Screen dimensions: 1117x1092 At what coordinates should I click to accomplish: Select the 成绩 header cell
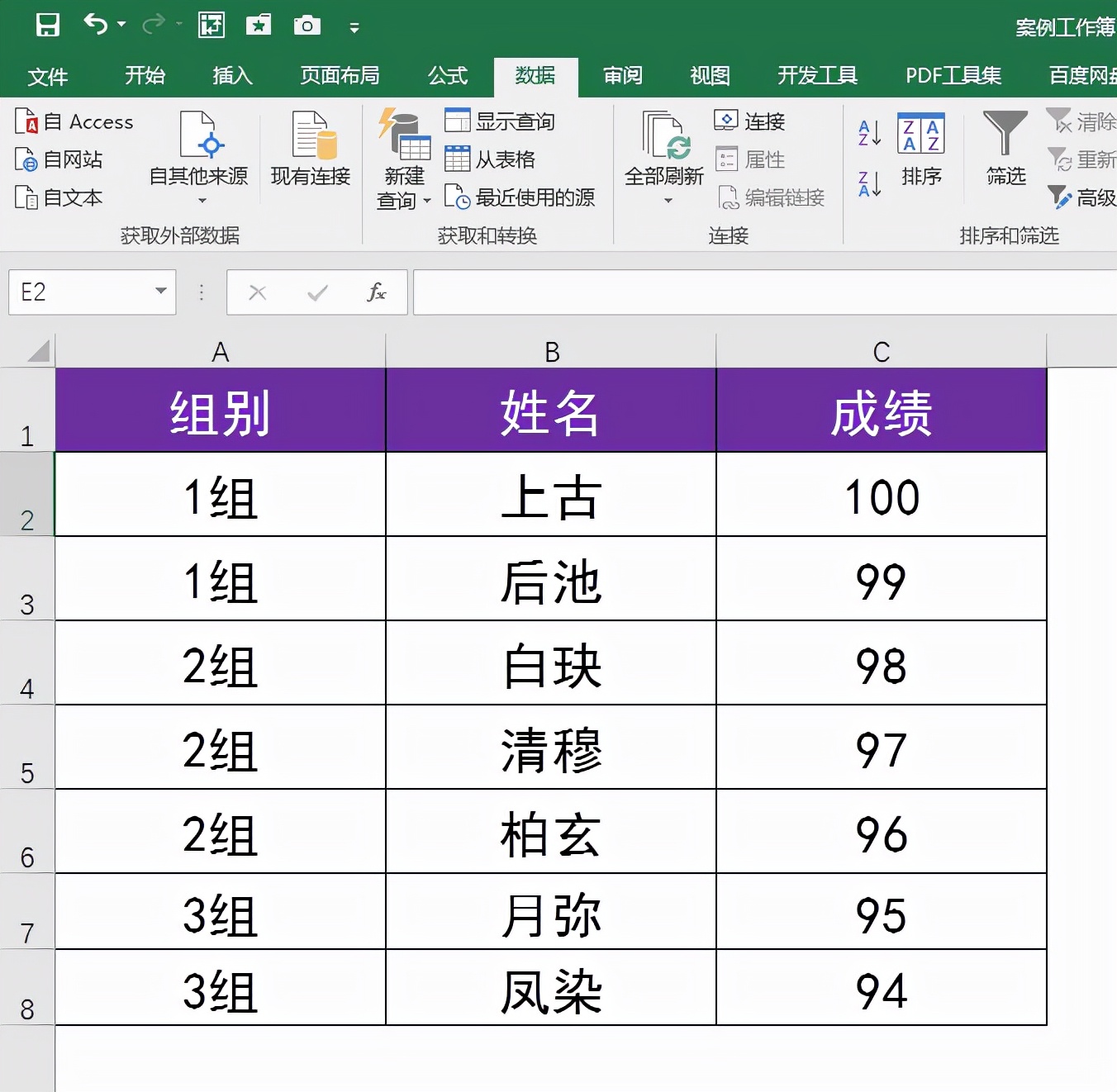point(882,411)
